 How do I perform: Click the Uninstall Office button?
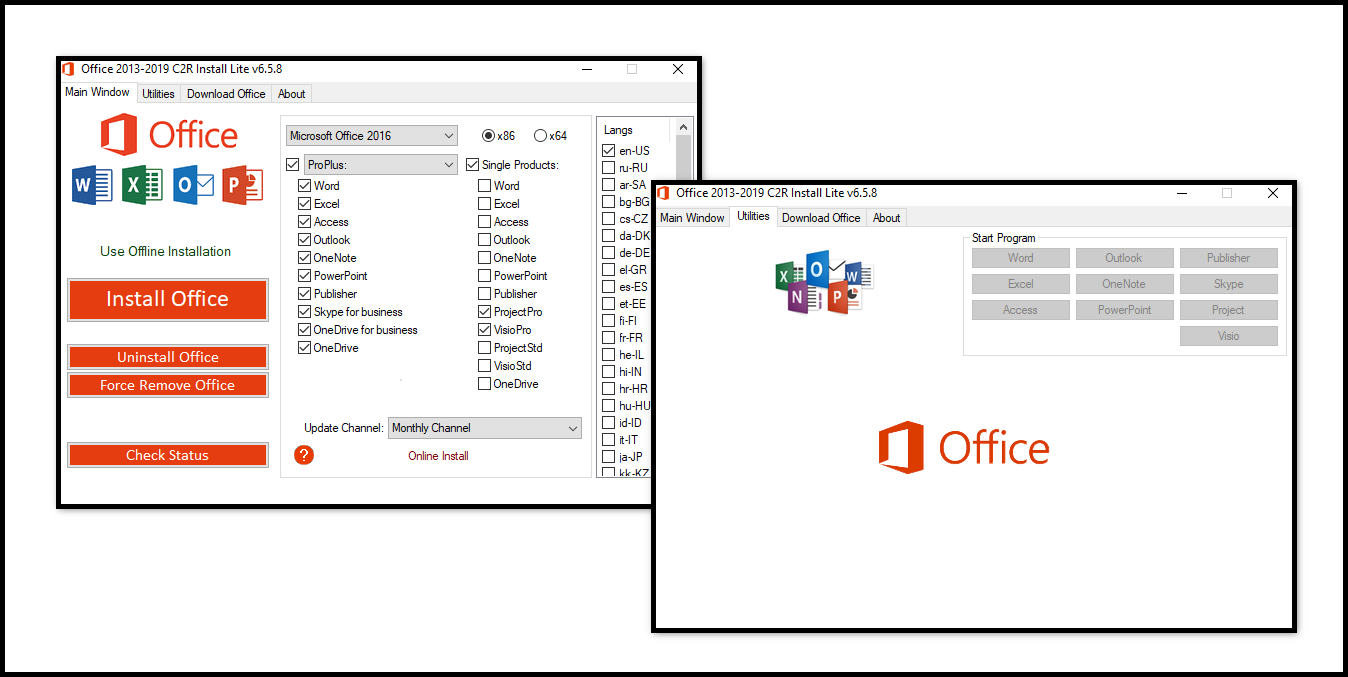(168, 357)
